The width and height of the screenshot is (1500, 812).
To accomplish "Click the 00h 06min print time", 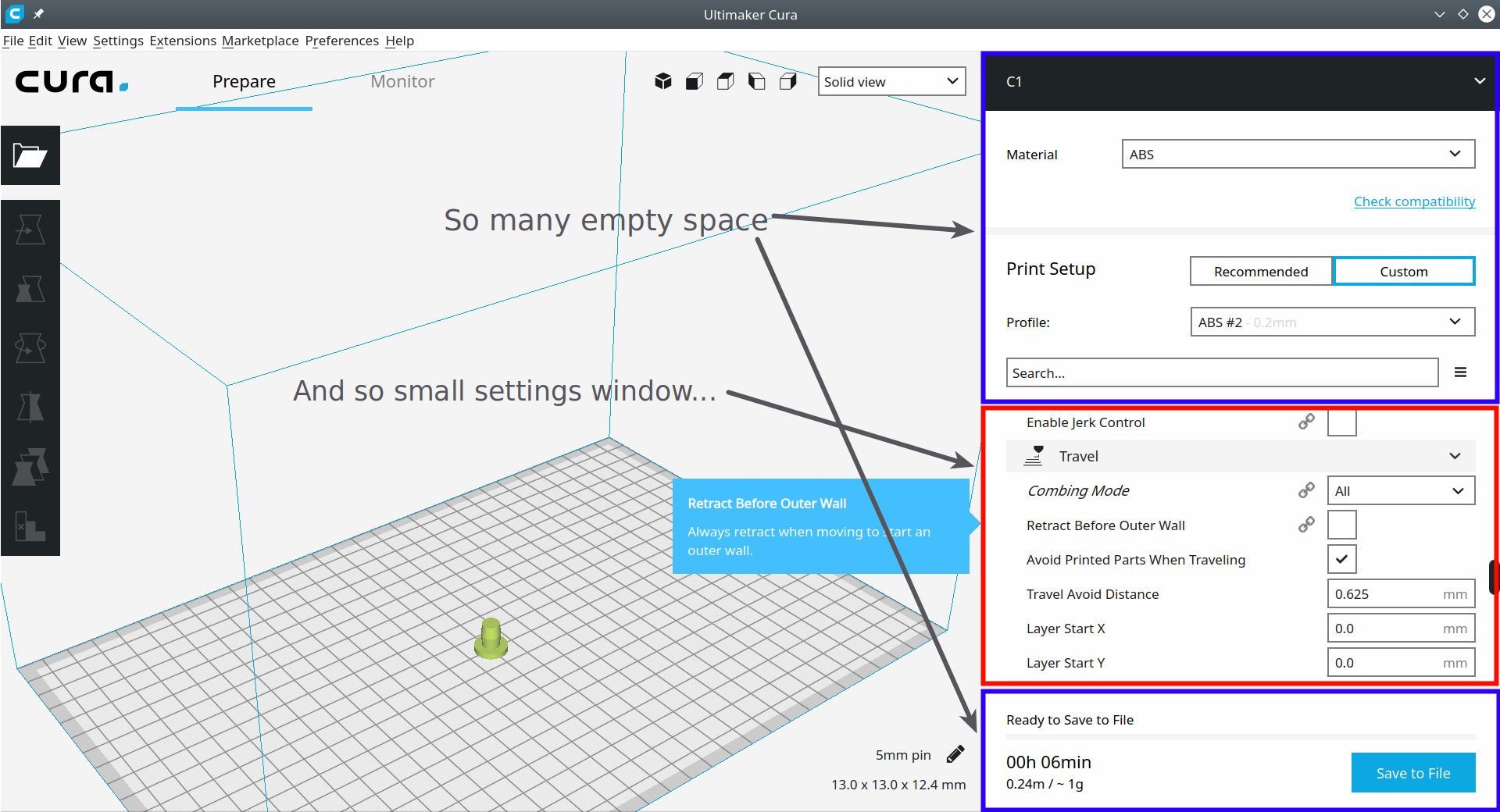I will [x=1048, y=762].
